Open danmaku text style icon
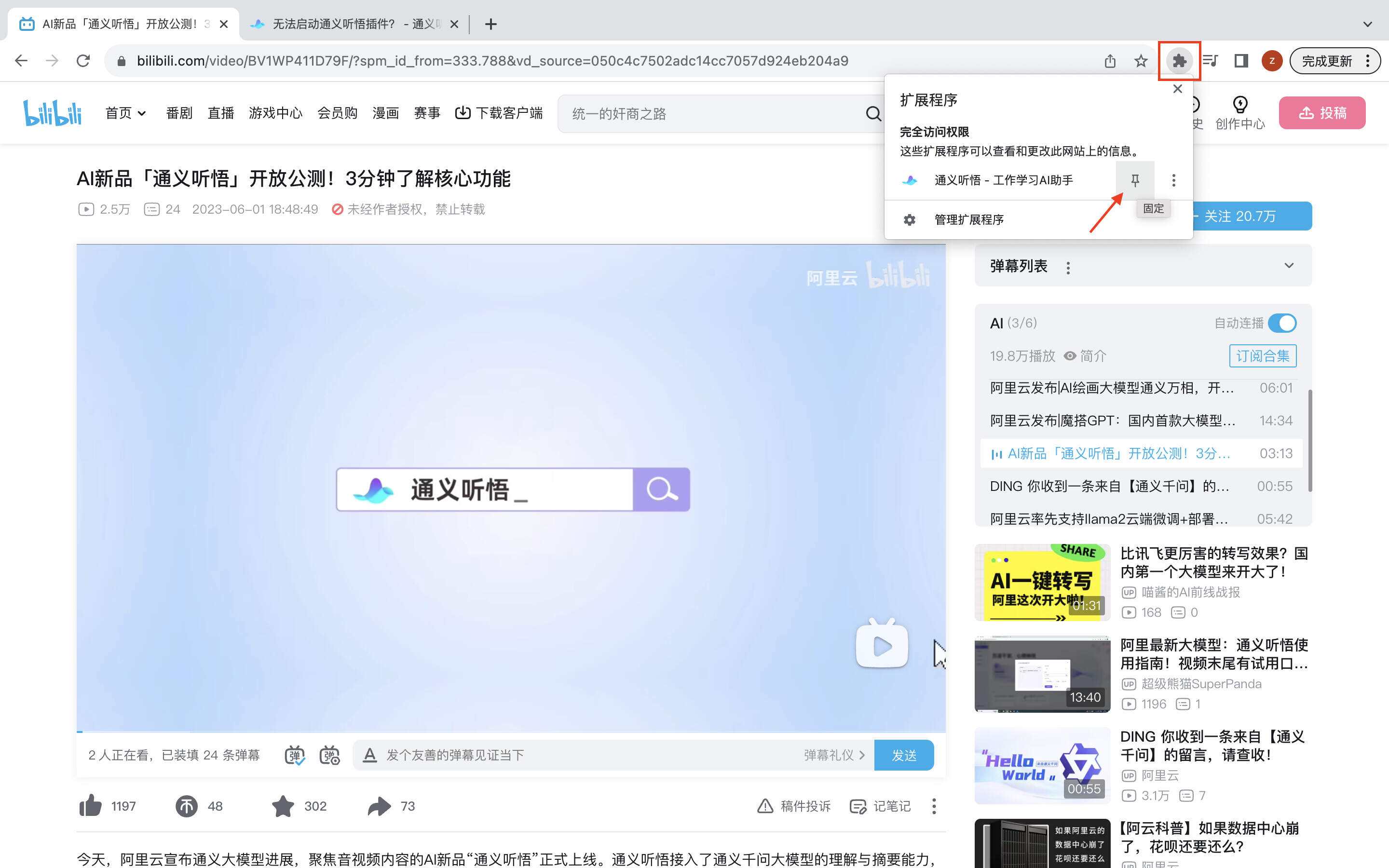 (369, 755)
